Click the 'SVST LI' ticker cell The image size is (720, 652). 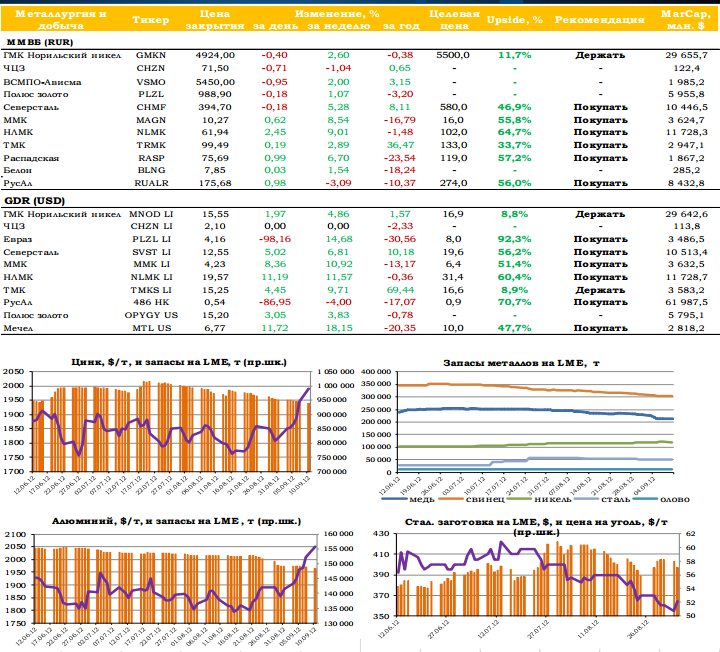point(151,252)
